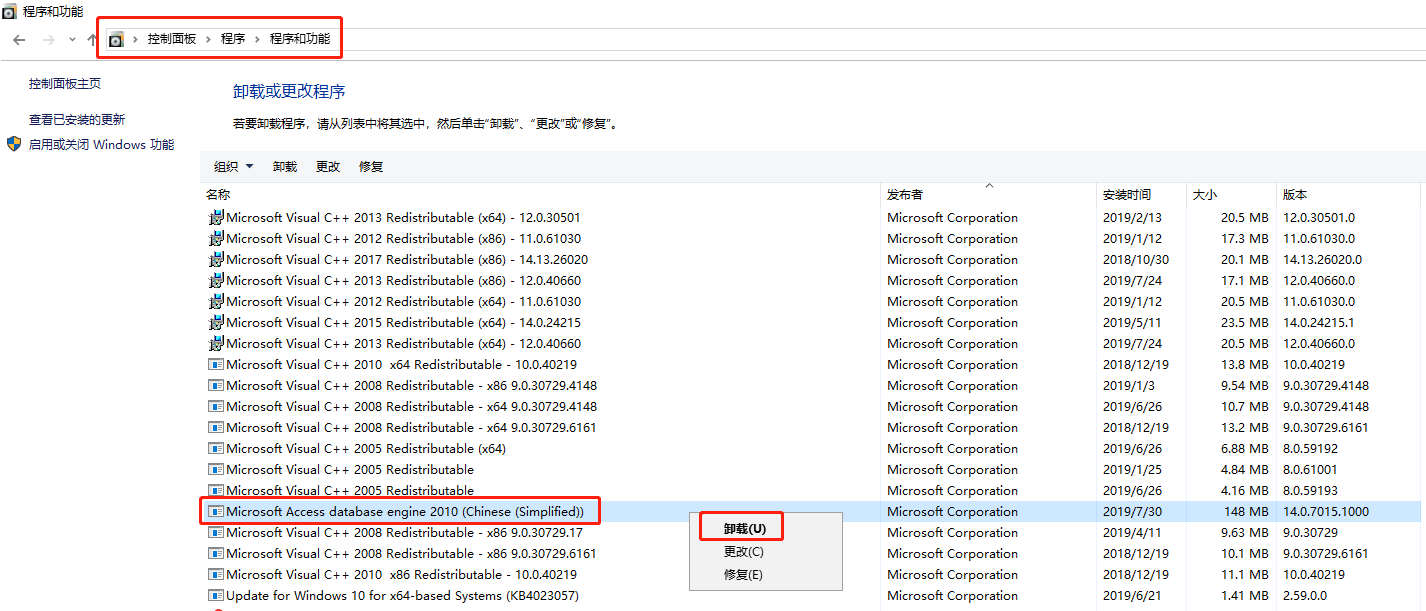
Task: Open 启用或关闭 Windows 功能 link
Action: 101,145
